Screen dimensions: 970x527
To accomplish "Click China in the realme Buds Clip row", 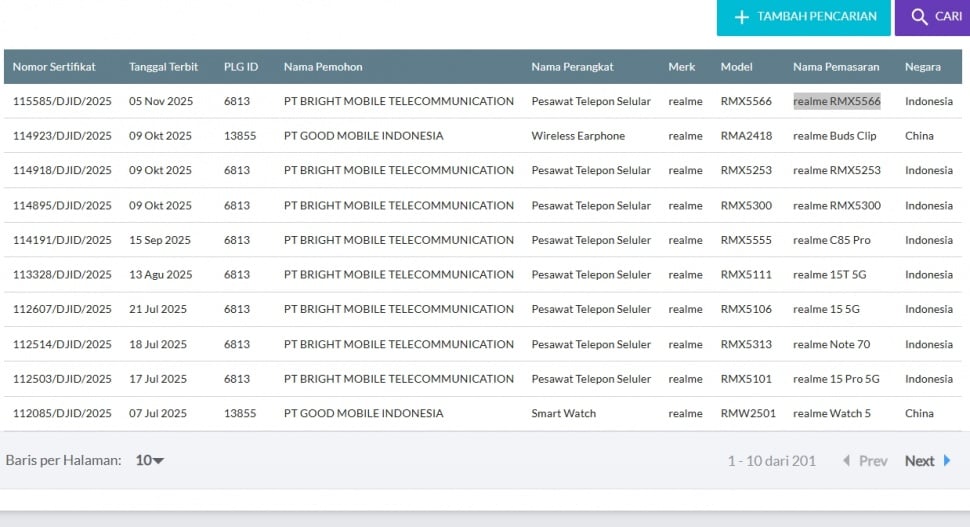I will (919, 135).
